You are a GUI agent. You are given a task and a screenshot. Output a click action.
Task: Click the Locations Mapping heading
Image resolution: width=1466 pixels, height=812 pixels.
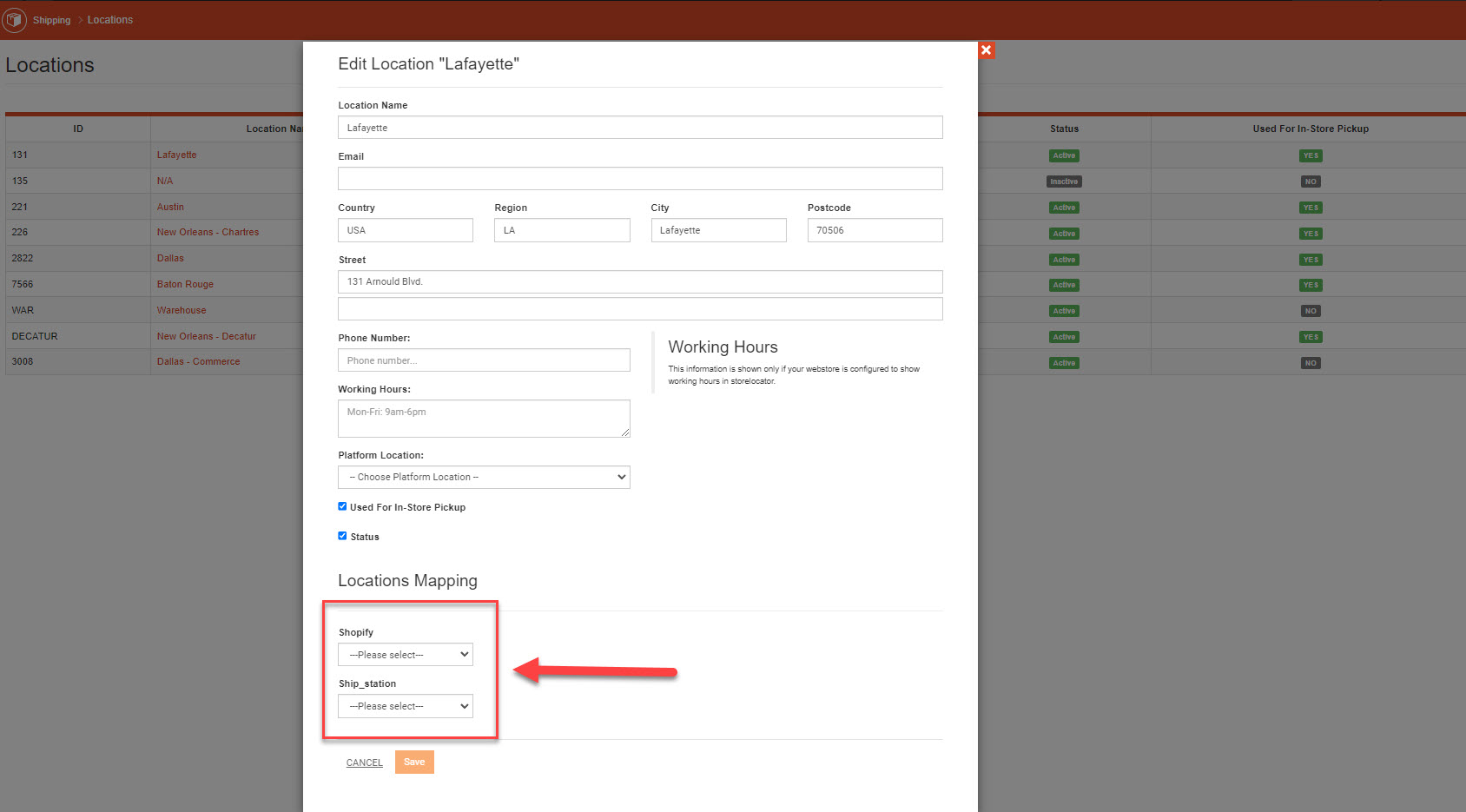[407, 581]
